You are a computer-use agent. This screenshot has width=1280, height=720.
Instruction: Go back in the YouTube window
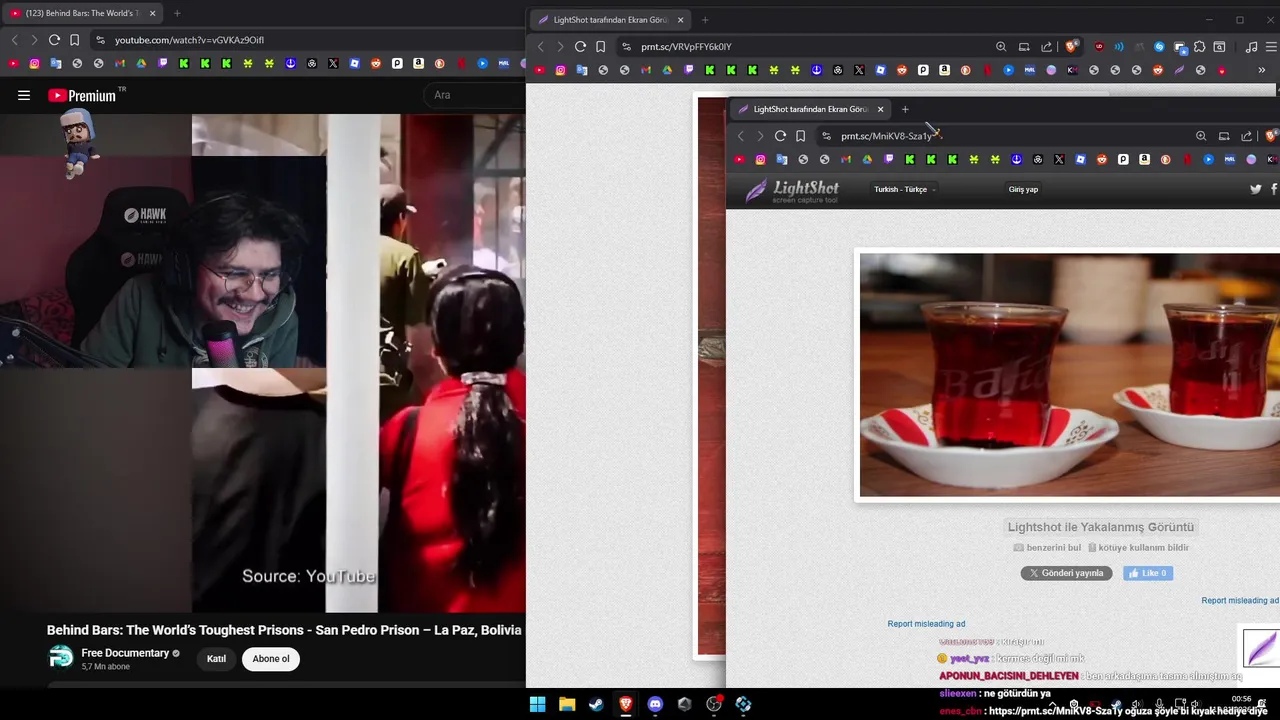pyautogui.click(x=14, y=40)
